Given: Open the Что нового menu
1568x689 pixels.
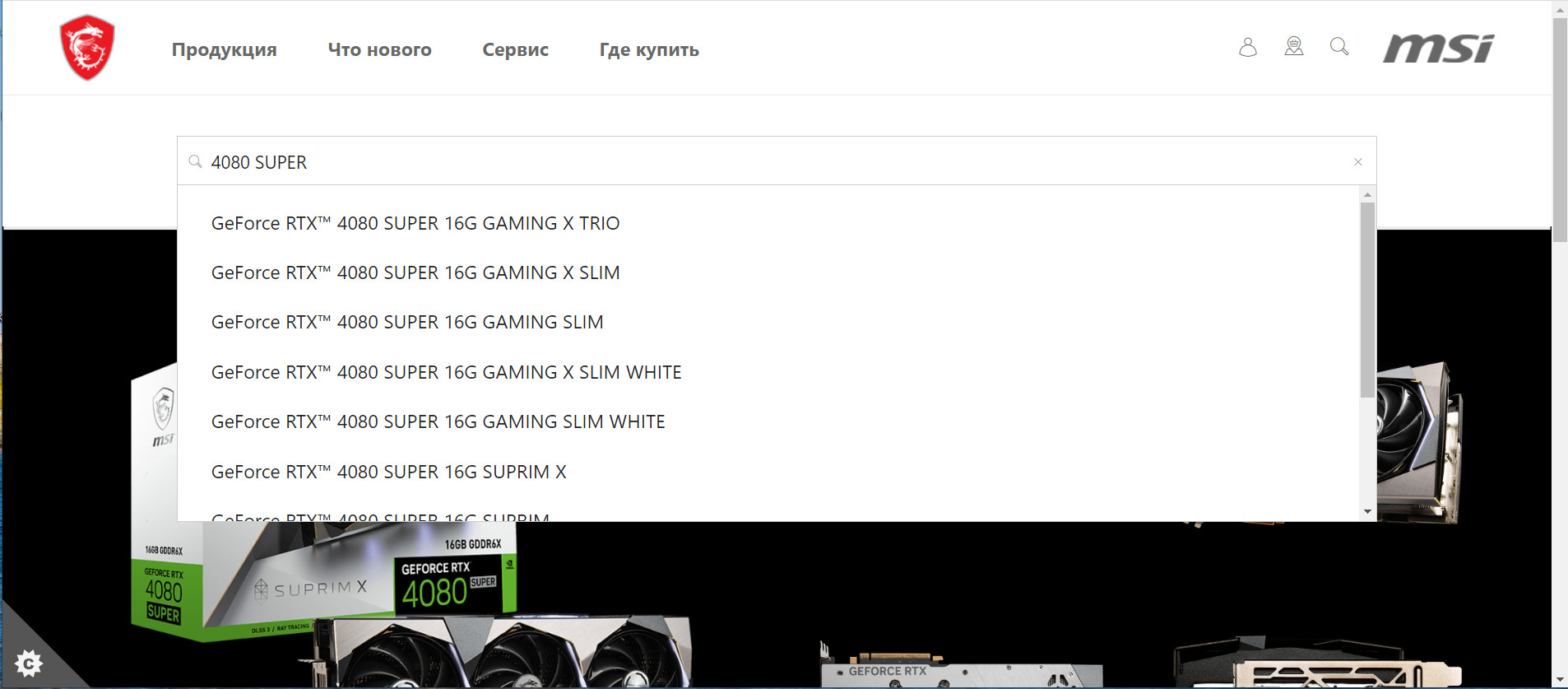Looking at the screenshot, I should point(380,49).
